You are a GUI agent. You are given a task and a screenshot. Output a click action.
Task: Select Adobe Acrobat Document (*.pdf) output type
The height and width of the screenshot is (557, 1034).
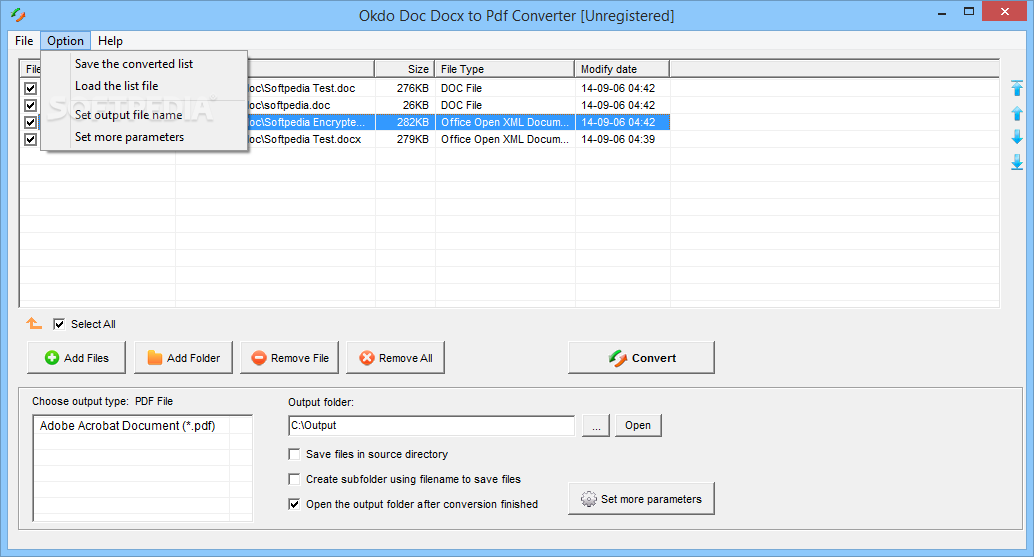(x=127, y=426)
